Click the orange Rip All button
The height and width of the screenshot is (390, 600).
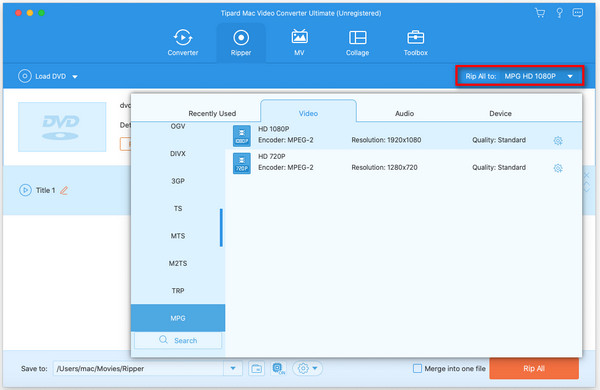tap(534, 369)
